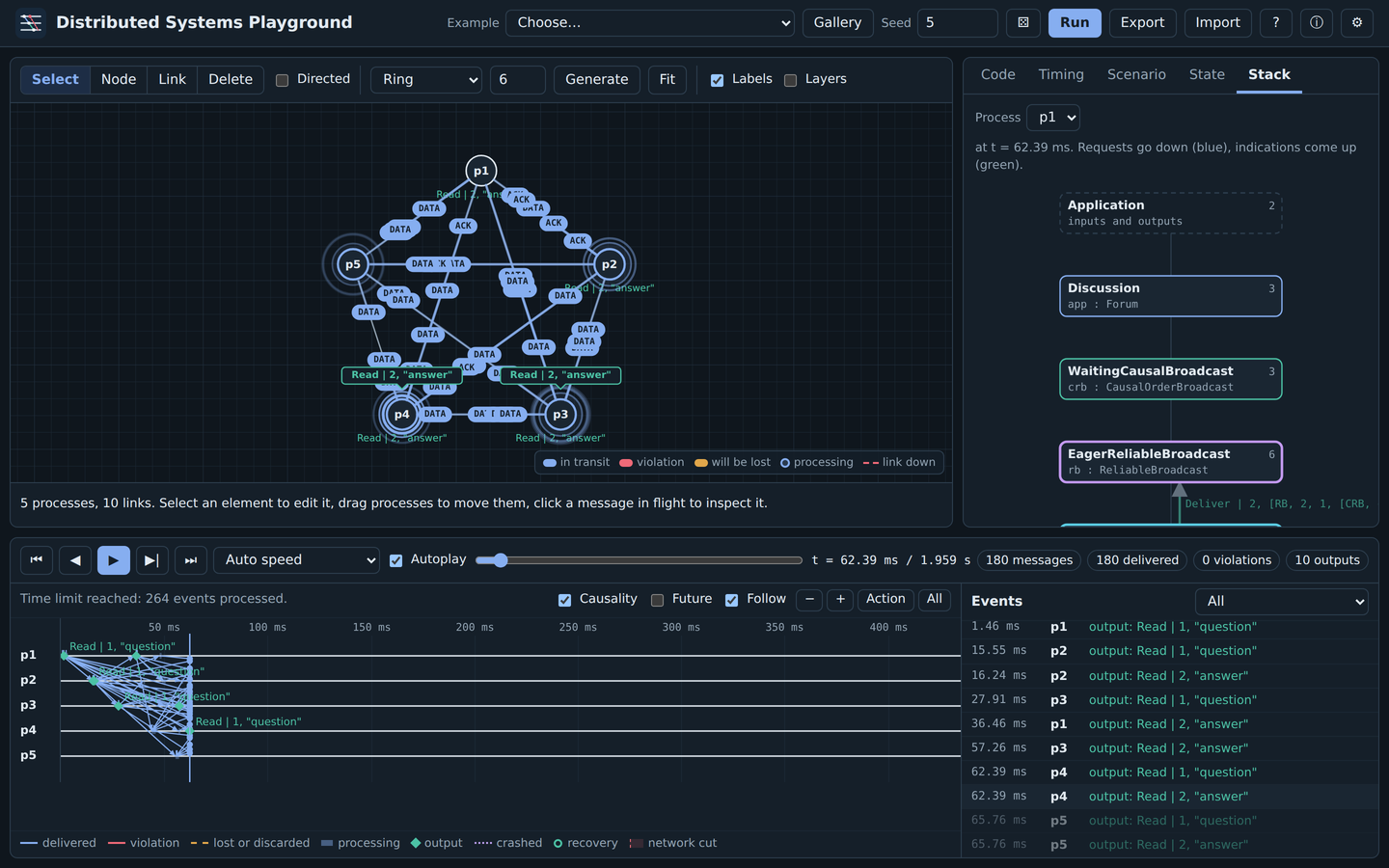Toggle the Layers checkbox

coord(791,80)
